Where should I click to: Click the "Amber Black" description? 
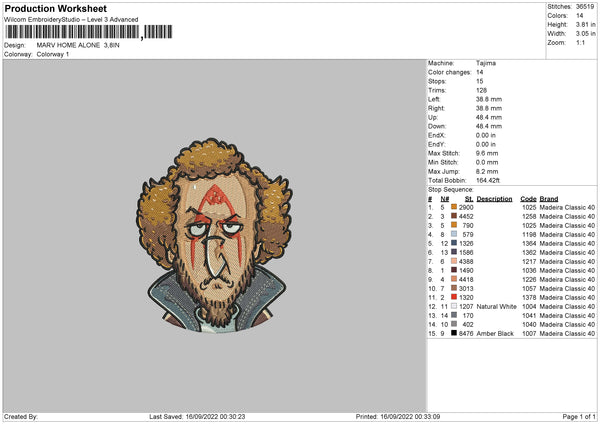pos(495,334)
